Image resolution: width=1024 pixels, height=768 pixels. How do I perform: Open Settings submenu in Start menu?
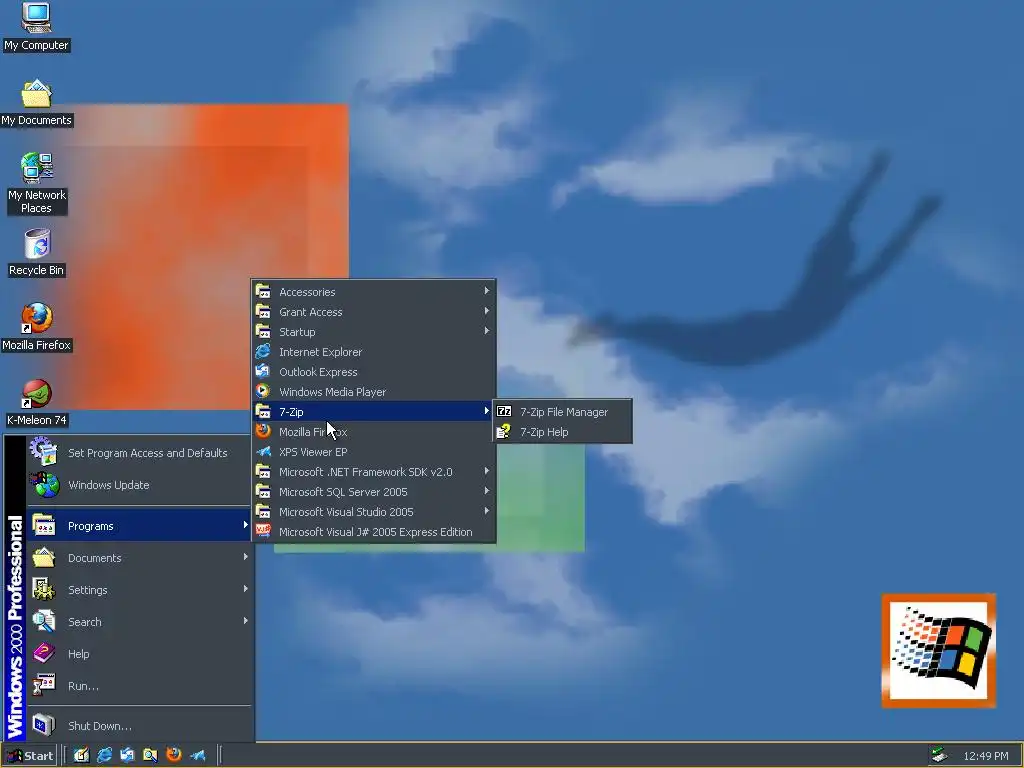pos(138,590)
